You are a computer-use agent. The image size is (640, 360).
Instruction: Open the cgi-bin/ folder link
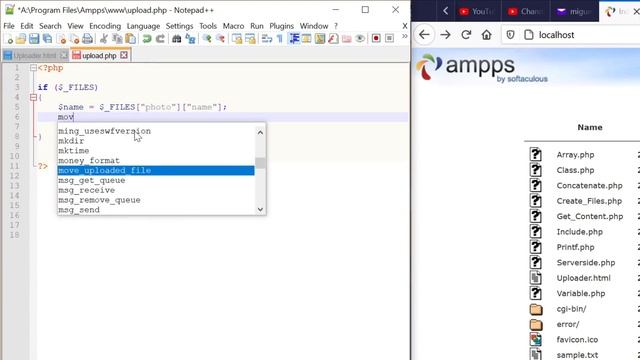click(571, 309)
